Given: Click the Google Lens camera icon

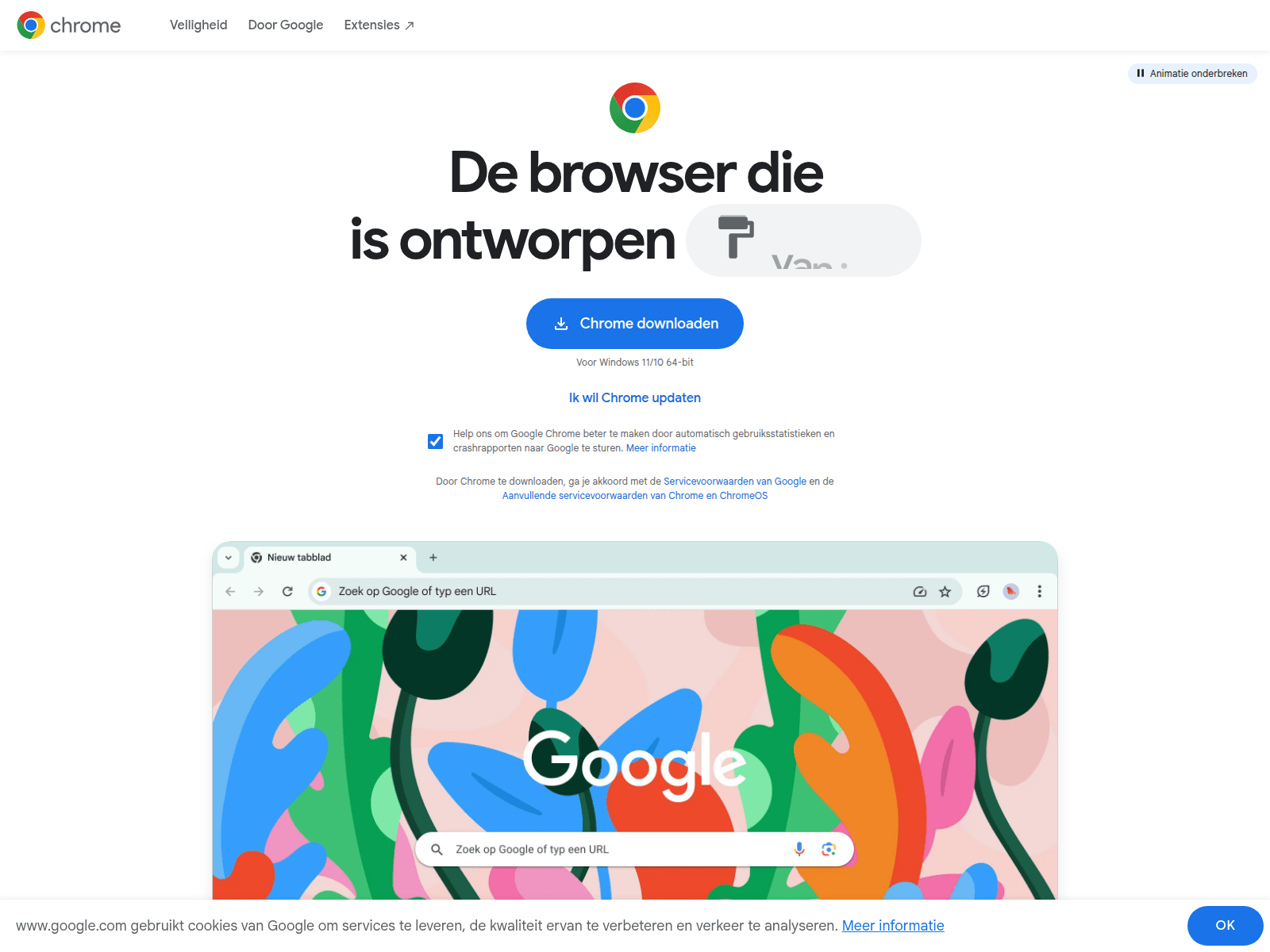Looking at the screenshot, I should pyautogui.click(x=829, y=849).
